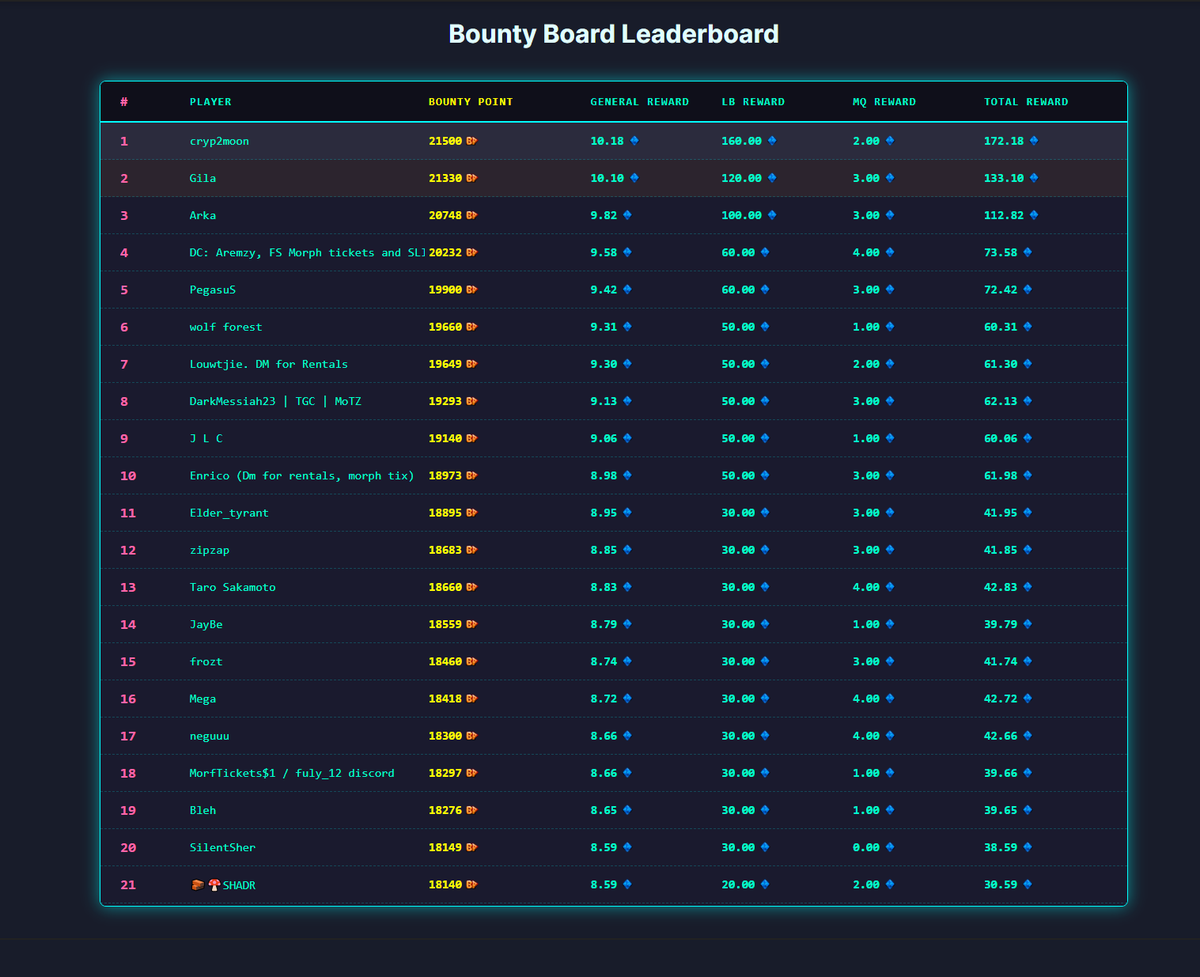Screen dimensions: 1200x977
Task: Select player name cryp2moon
Action: coord(219,141)
